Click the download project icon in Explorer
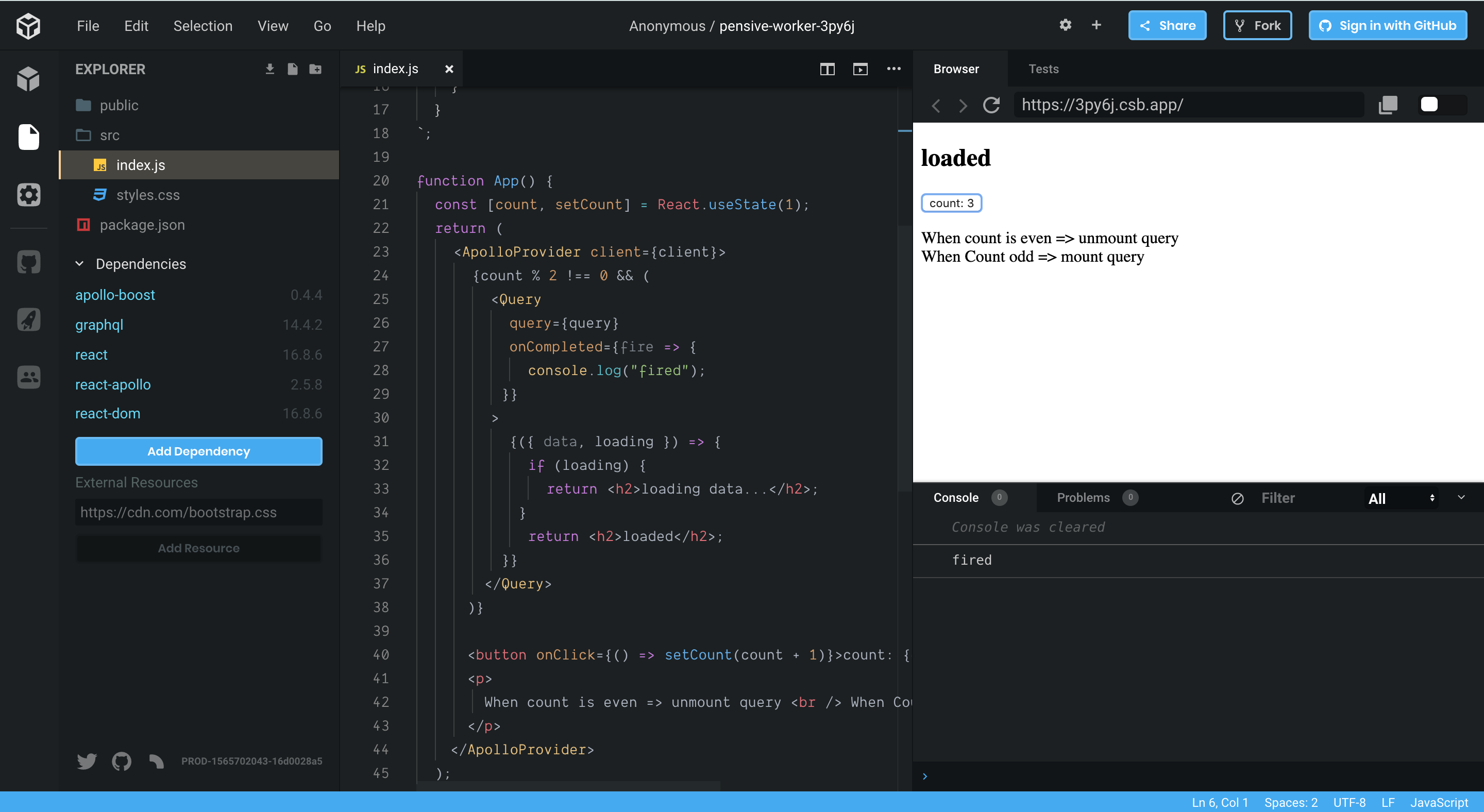Screen dimensions: 1484x812 coord(269,69)
